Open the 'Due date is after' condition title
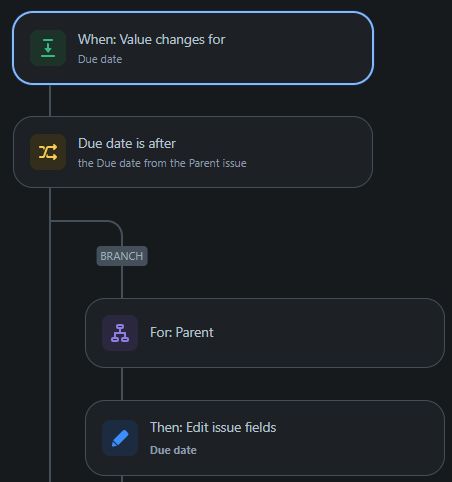452x482 pixels. click(x=127, y=144)
